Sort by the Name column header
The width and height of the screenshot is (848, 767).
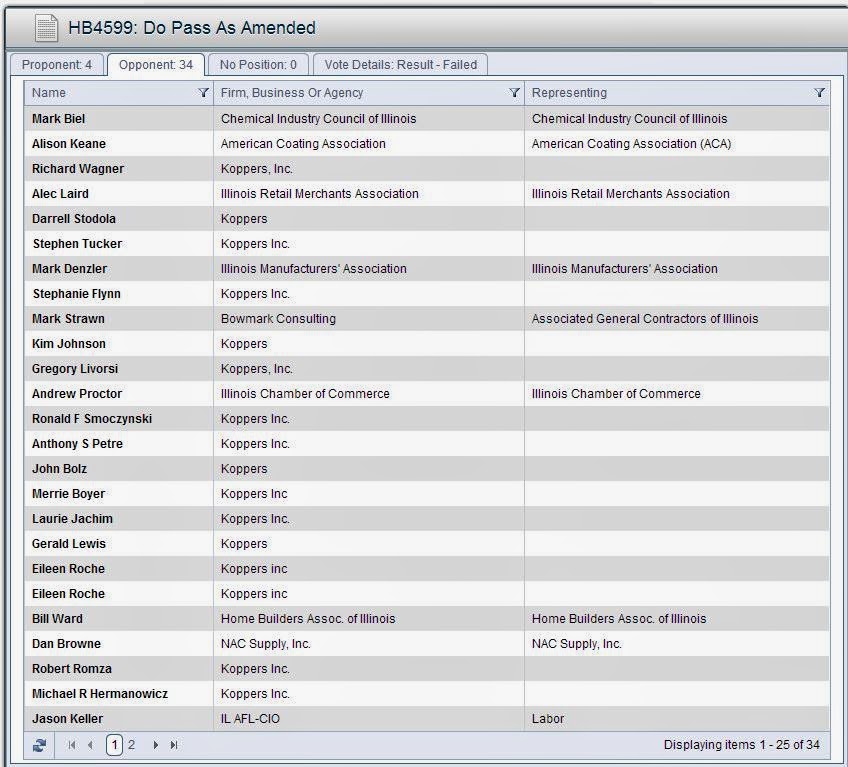coord(49,92)
